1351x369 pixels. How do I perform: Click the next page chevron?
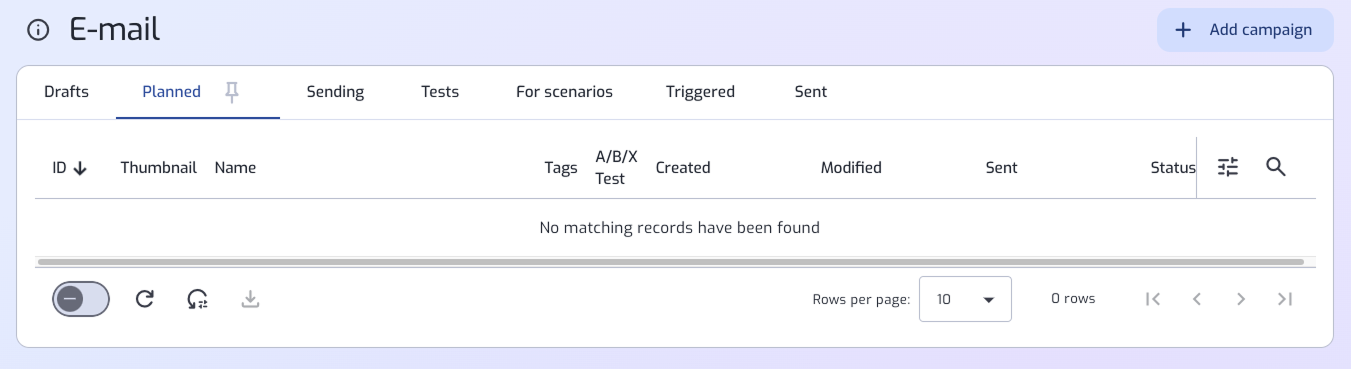point(1241,298)
